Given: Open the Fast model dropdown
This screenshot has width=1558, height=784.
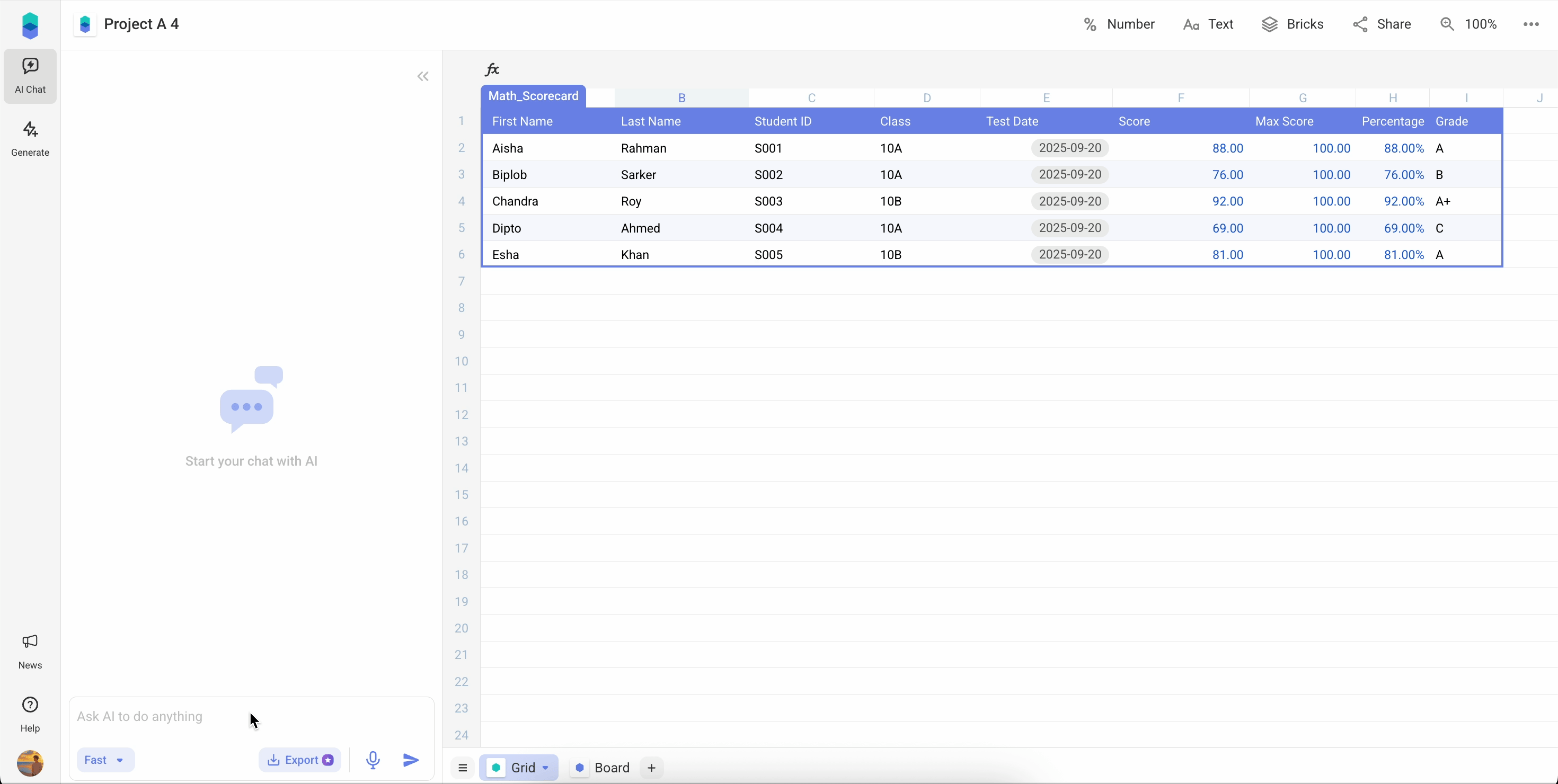Looking at the screenshot, I should pos(105,760).
